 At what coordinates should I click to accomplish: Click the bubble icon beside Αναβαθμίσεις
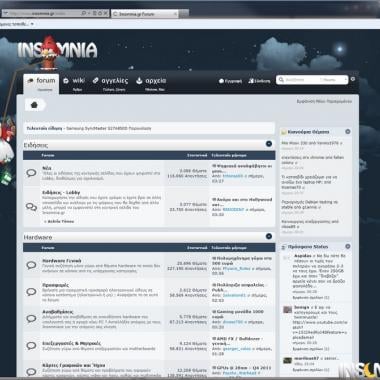31,318
